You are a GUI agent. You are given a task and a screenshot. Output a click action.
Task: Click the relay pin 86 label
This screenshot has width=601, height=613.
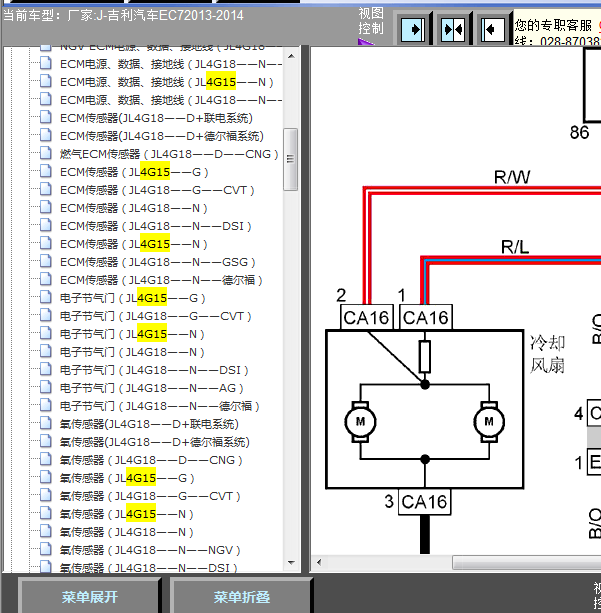tap(579, 133)
